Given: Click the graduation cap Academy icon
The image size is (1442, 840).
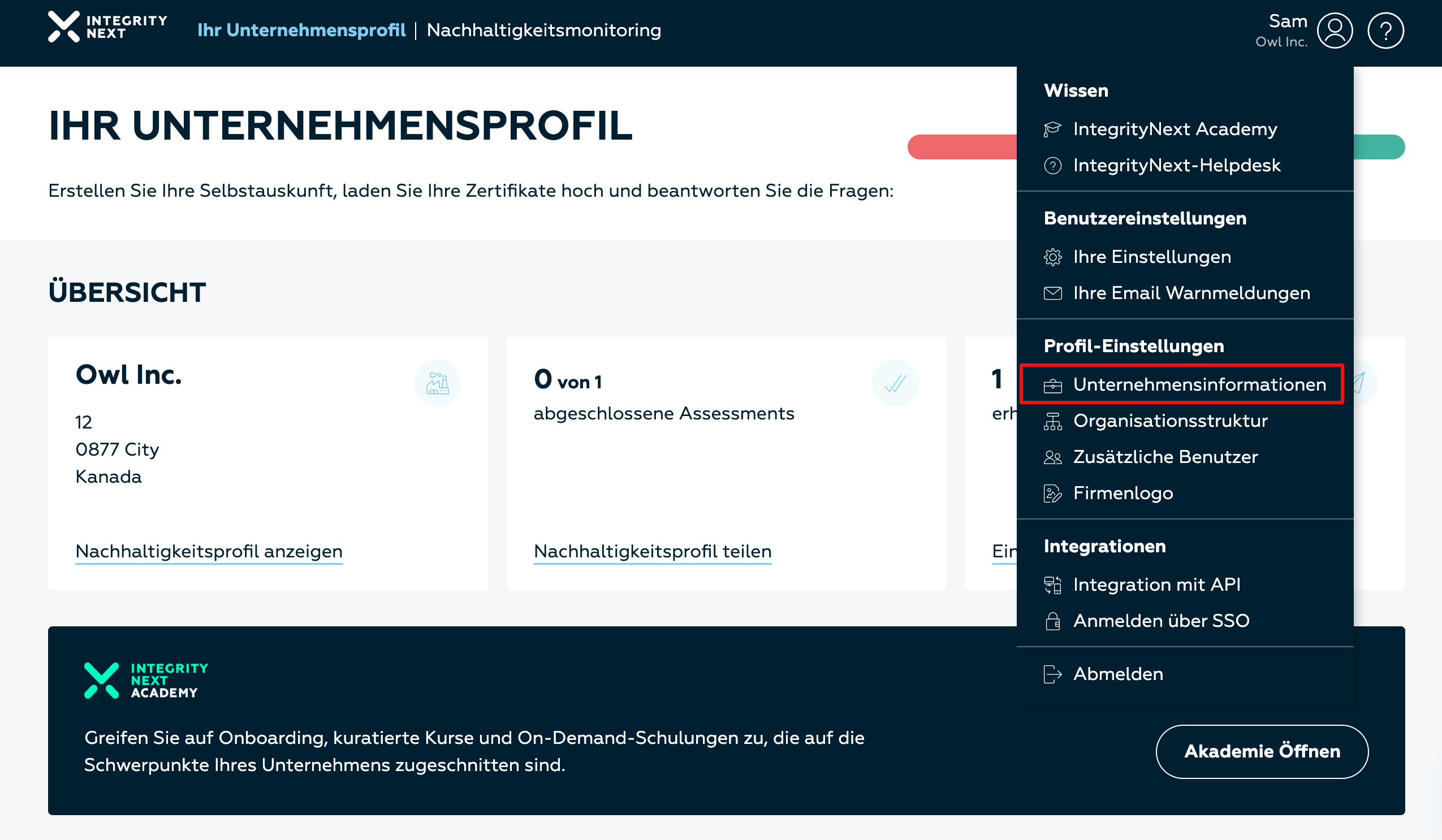Looking at the screenshot, I should point(1052,129).
